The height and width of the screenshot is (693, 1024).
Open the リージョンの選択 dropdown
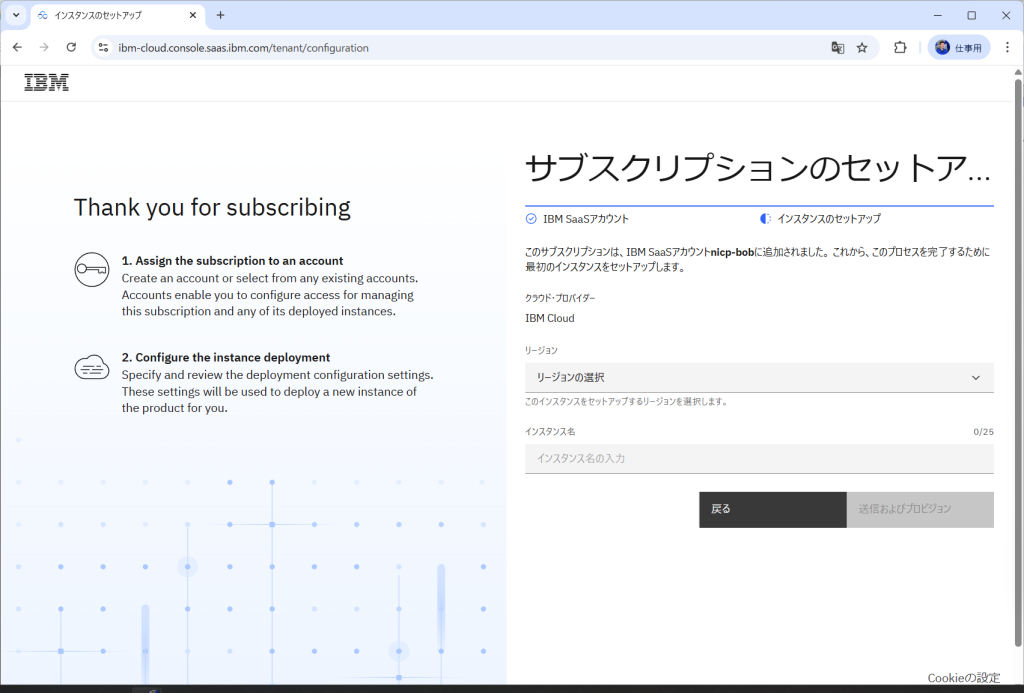pos(759,378)
